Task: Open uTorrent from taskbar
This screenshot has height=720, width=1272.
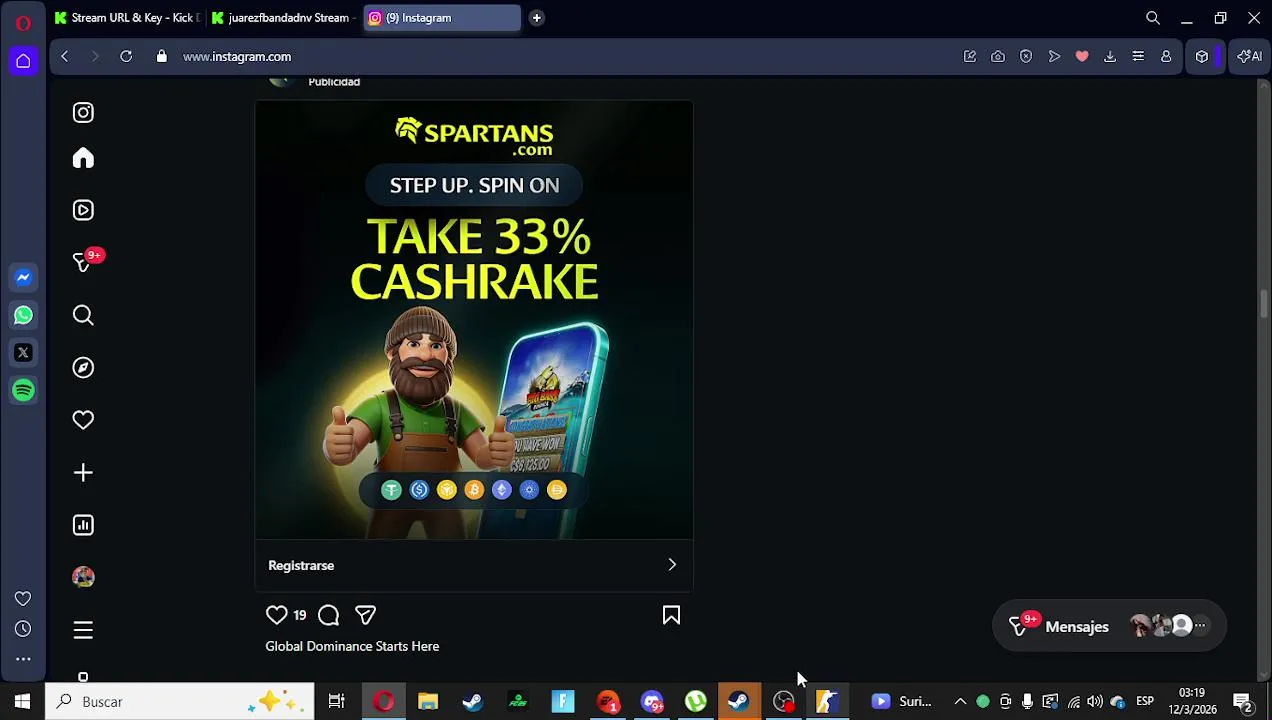Action: click(695, 702)
